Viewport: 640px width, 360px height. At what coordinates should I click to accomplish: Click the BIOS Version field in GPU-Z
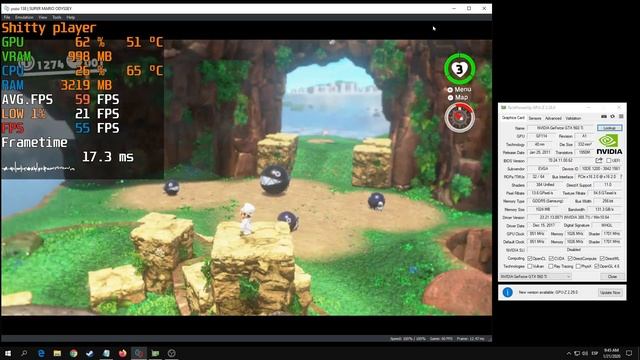pos(560,161)
